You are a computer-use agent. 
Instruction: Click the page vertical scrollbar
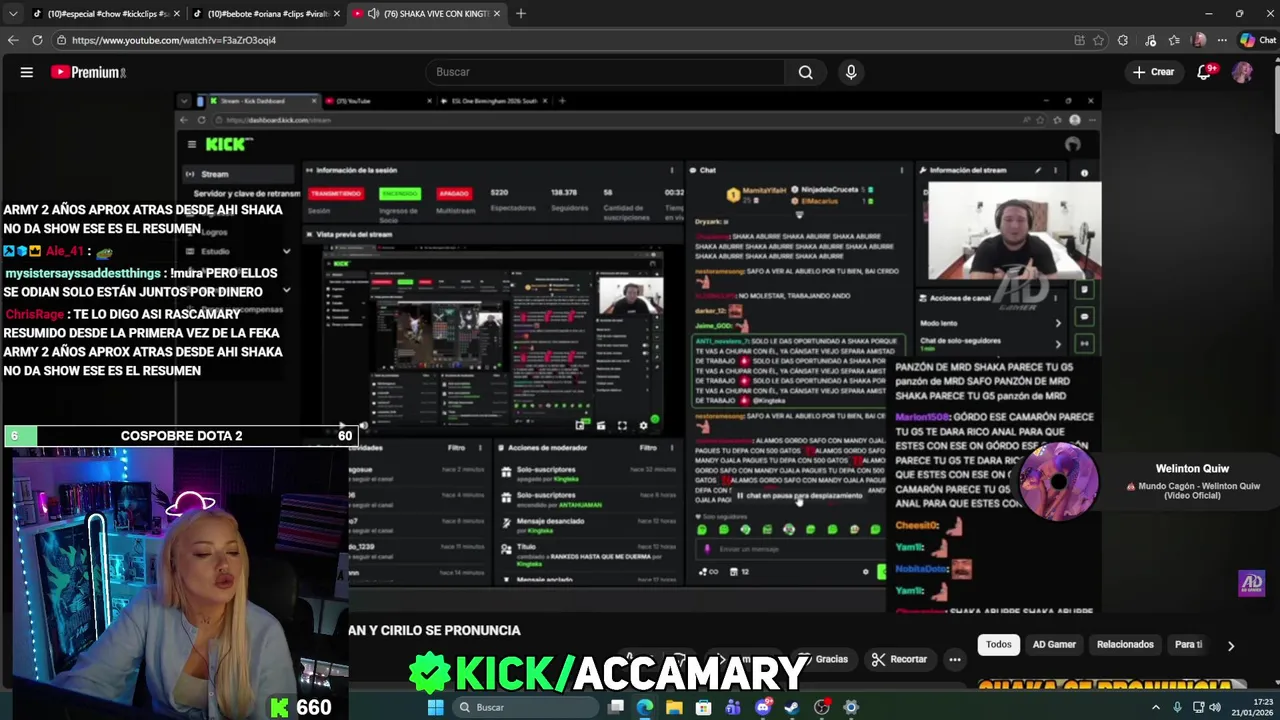[1275, 100]
